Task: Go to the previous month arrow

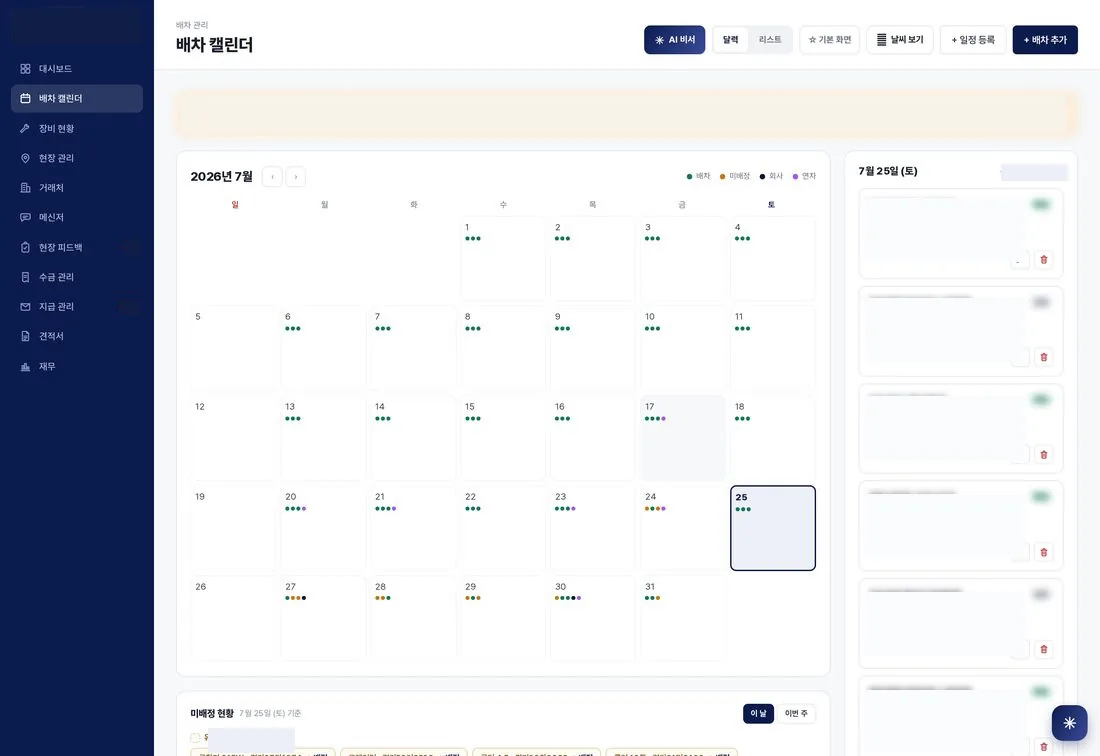Action: coord(272,177)
